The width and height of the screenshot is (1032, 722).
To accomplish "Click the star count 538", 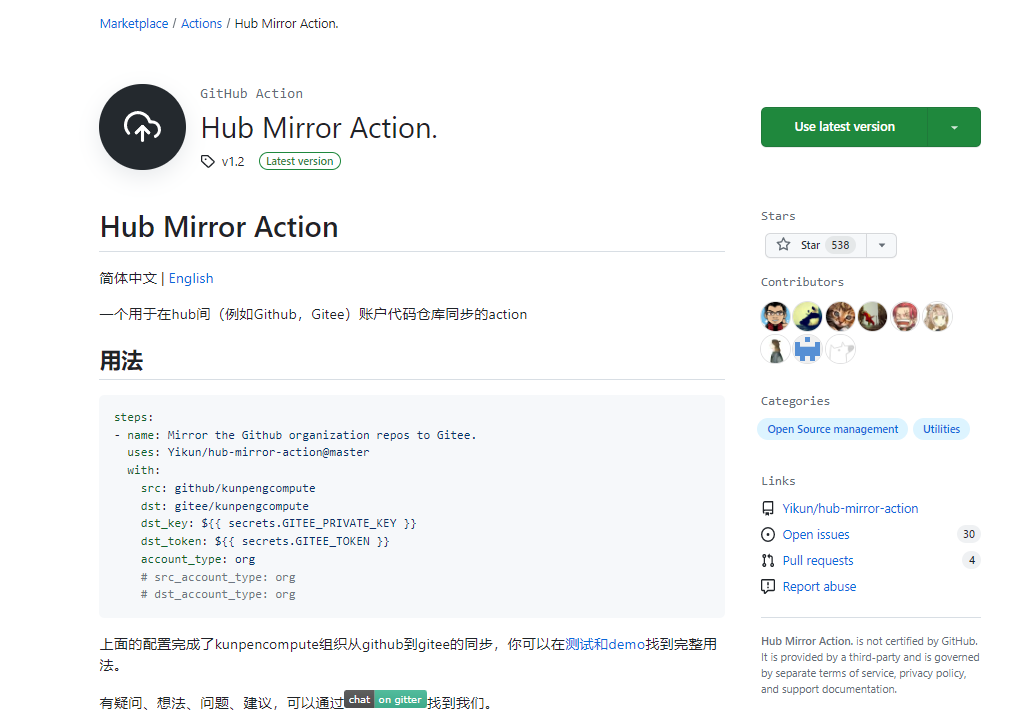I will tap(840, 245).
